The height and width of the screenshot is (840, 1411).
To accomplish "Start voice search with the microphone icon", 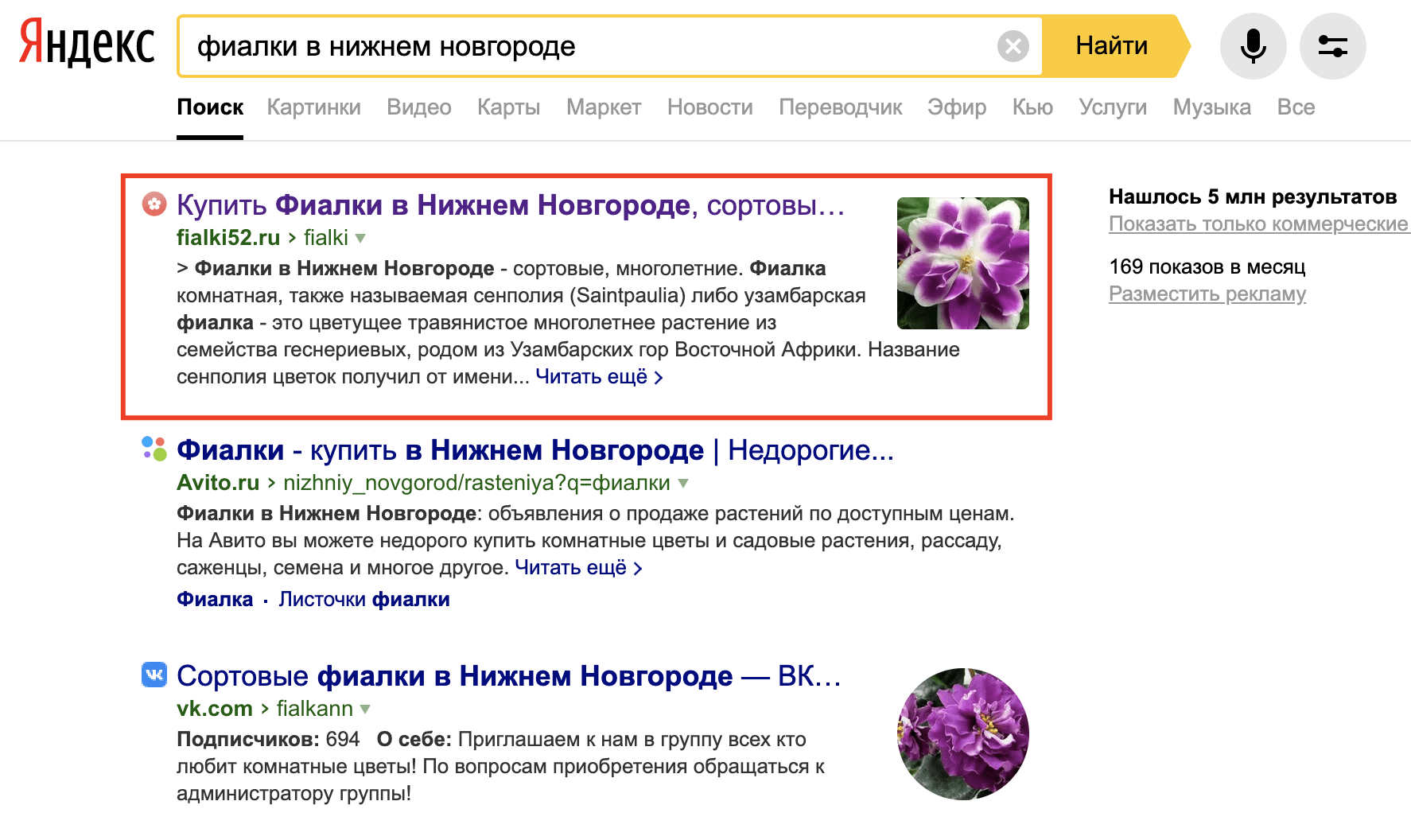I will (x=1253, y=46).
